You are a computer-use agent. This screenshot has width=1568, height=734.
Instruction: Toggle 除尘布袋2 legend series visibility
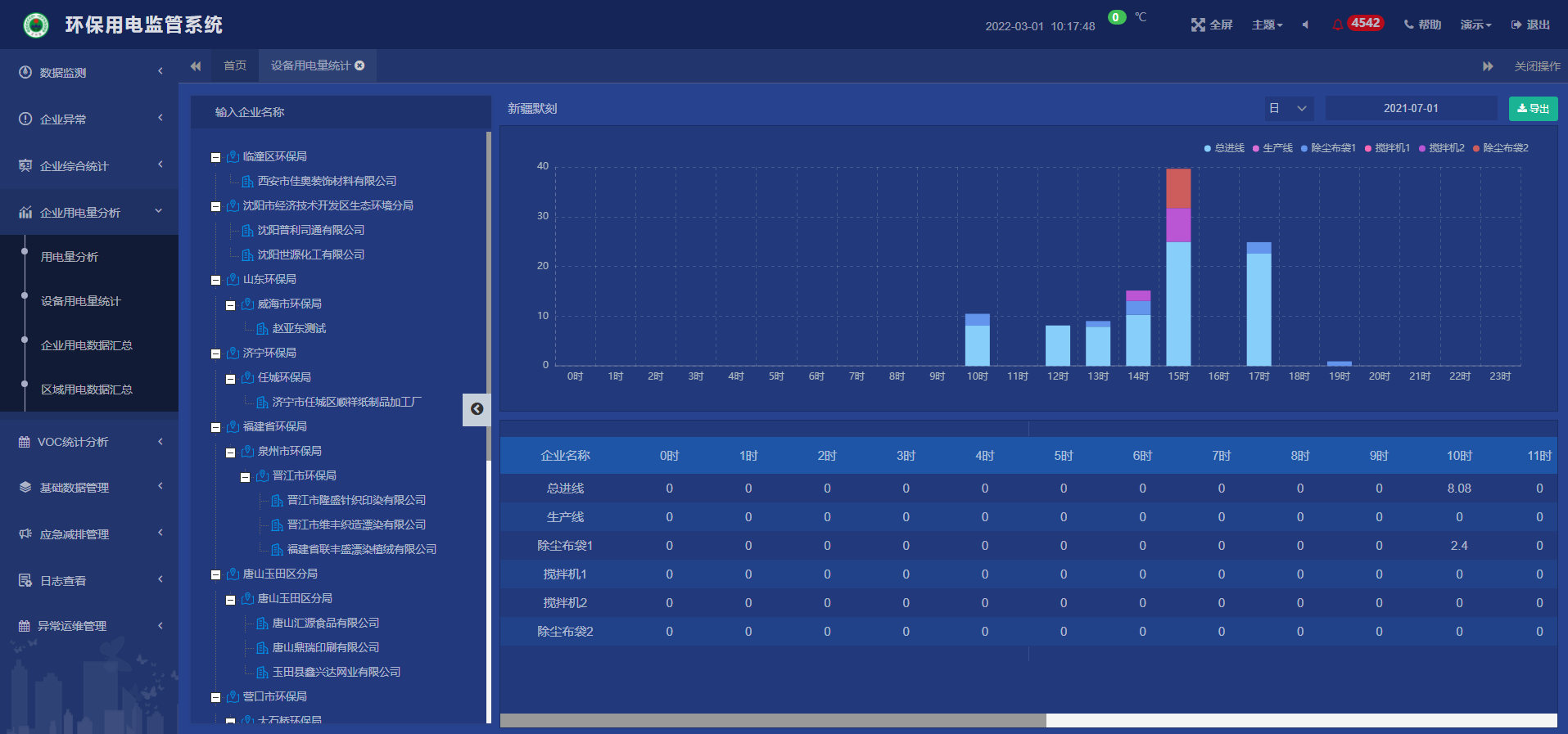coord(1500,148)
